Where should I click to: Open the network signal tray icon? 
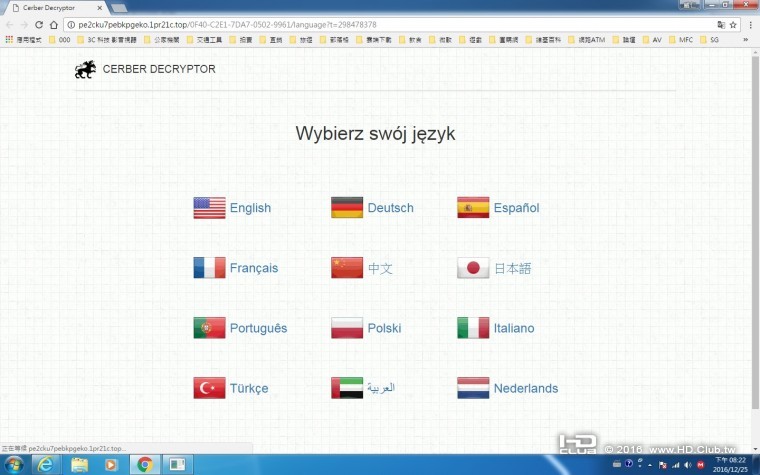click(676, 465)
